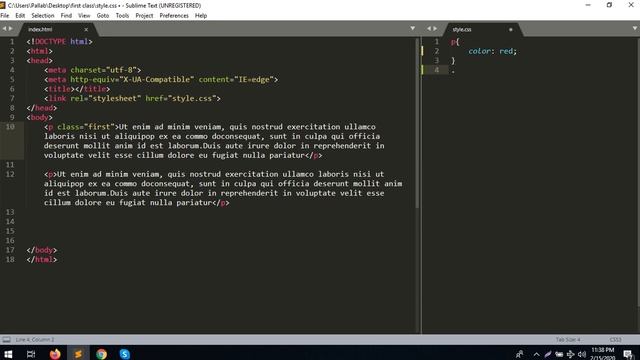Launch Firefox from taskbar
This screenshot has height=360, width=640.
55,354
